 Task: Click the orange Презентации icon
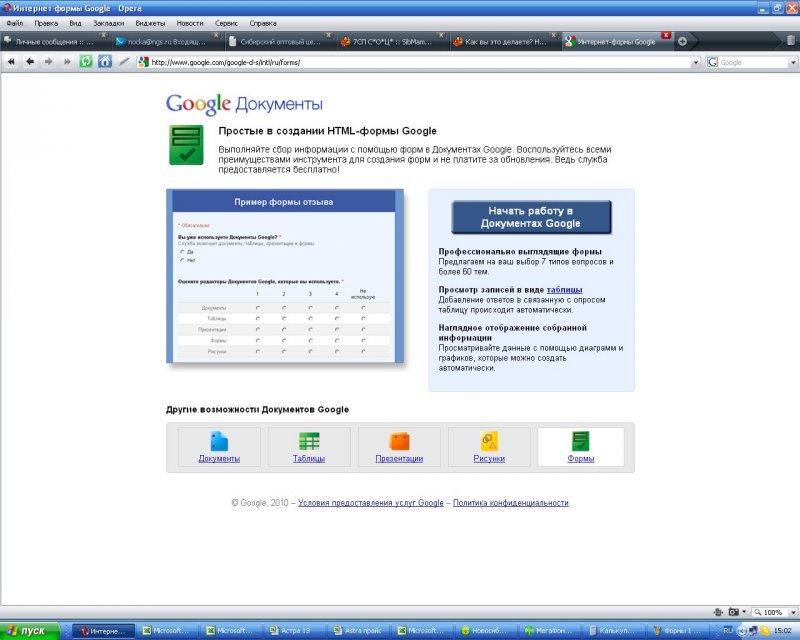click(x=399, y=441)
